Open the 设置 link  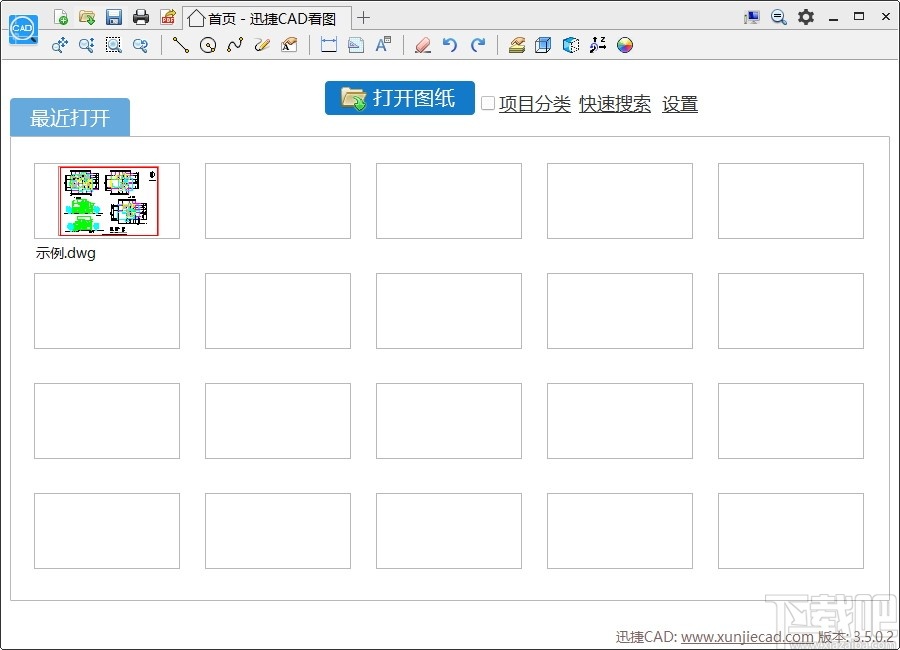(x=680, y=104)
